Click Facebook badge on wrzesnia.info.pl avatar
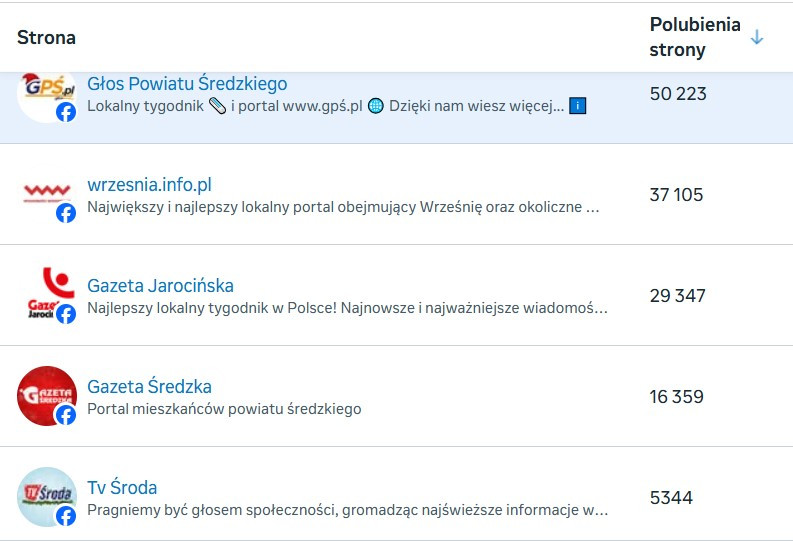The width and height of the screenshot is (793, 541). (x=66, y=213)
